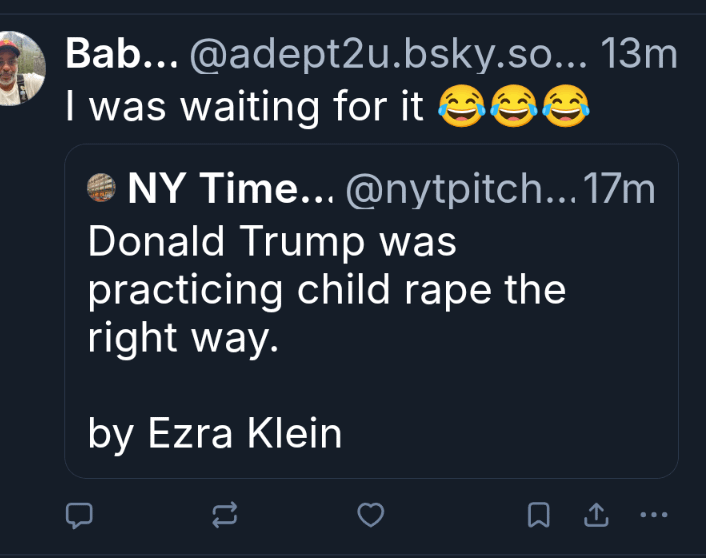Click the first laughing-crying emoji

coord(460,105)
